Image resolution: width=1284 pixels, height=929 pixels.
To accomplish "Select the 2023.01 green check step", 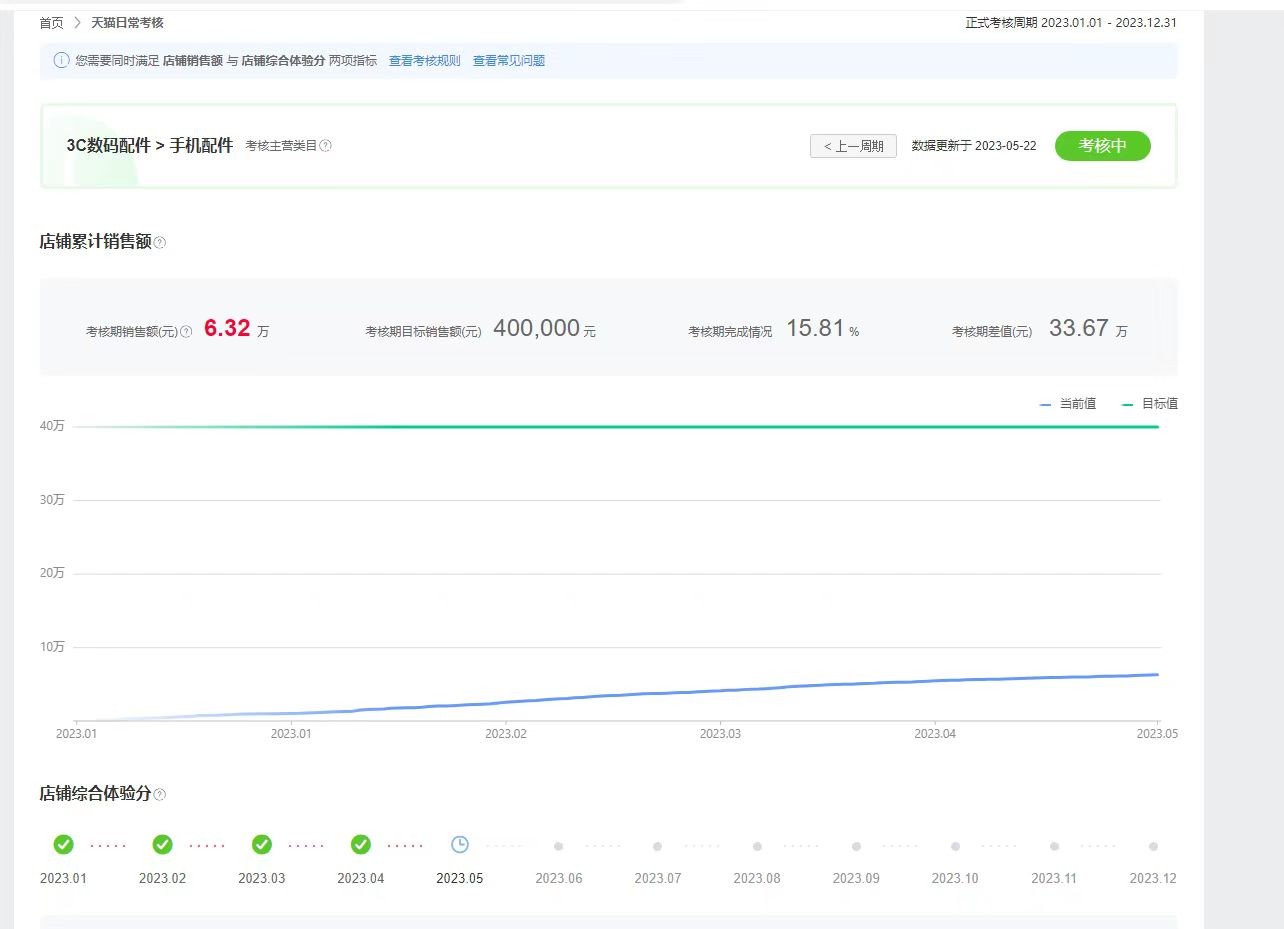I will [x=63, y=845].
